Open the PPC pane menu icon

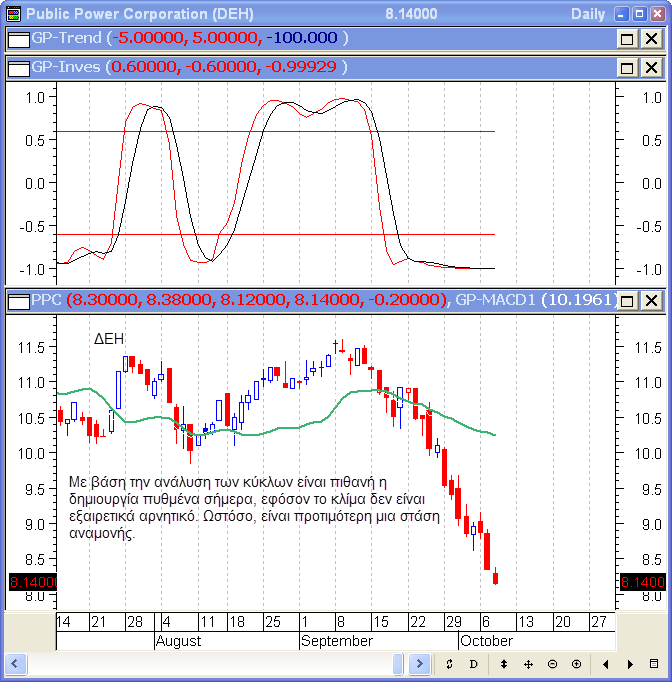coord(17,300)
